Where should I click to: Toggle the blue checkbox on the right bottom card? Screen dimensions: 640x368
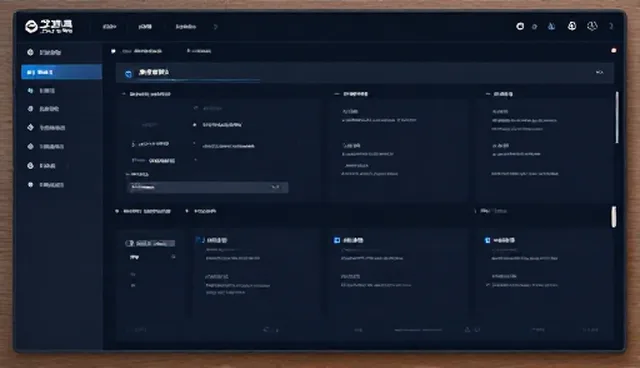click(487, 240)
